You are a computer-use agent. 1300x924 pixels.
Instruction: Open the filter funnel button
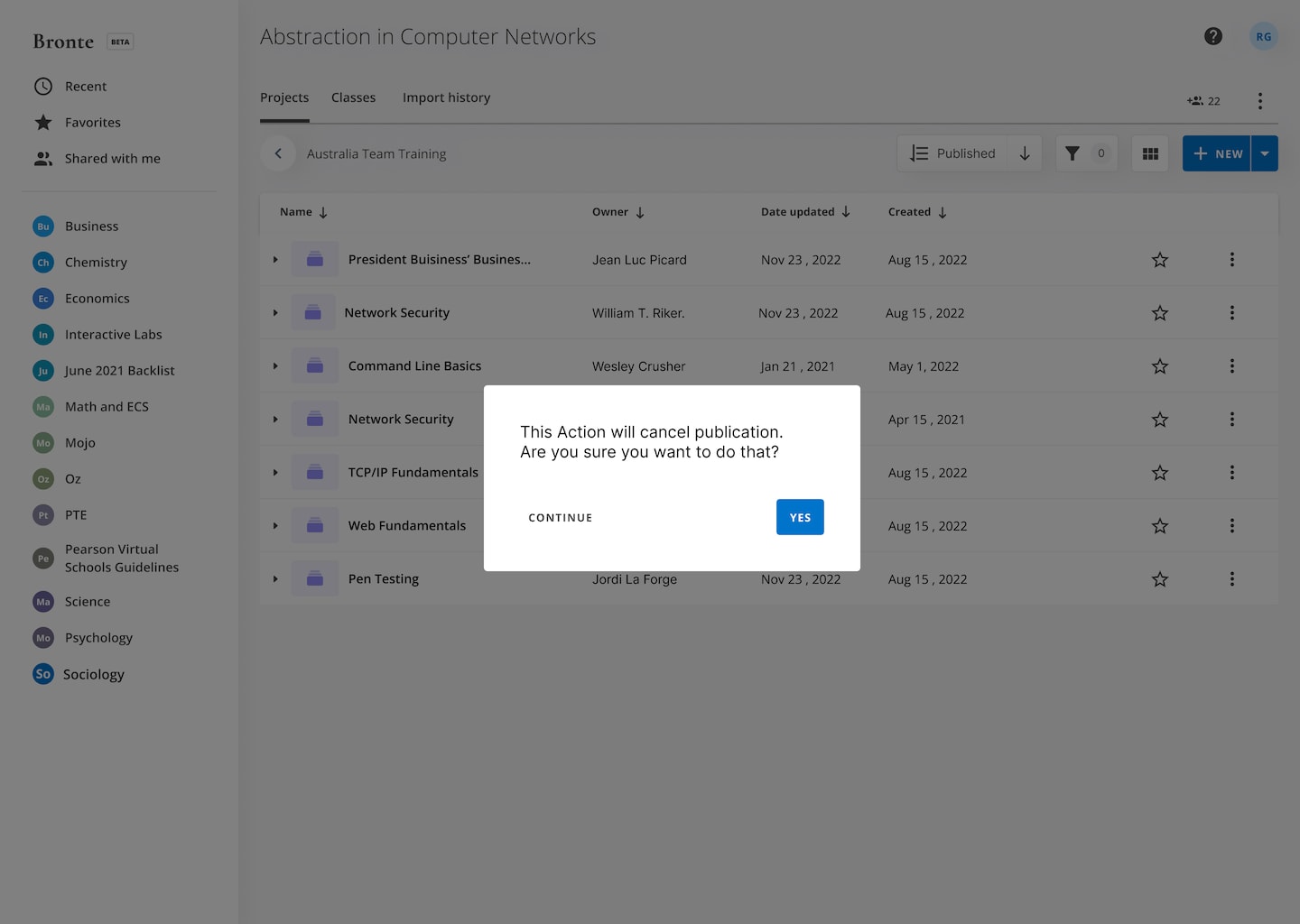pyautogui.click(x=1086, y=153)
